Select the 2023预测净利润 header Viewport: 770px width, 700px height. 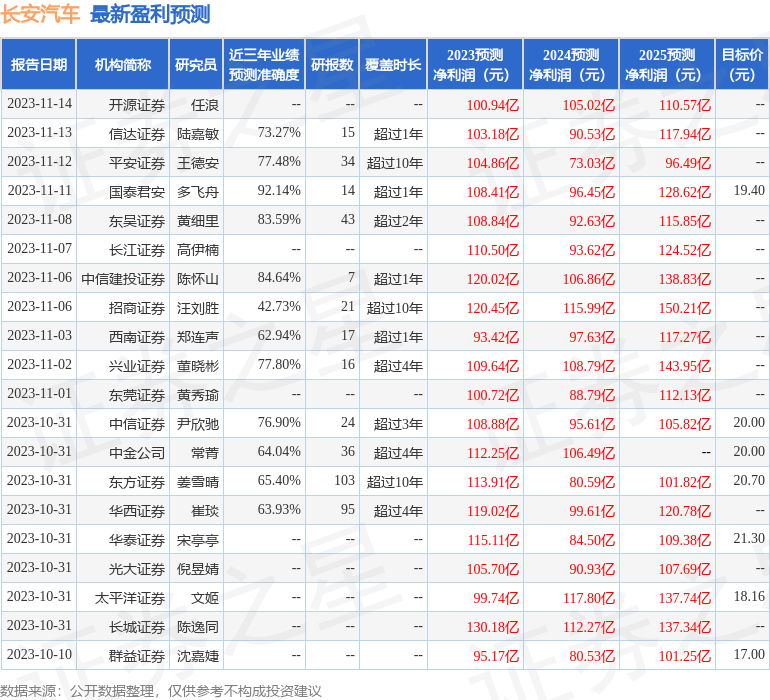[x=475, y=64]
